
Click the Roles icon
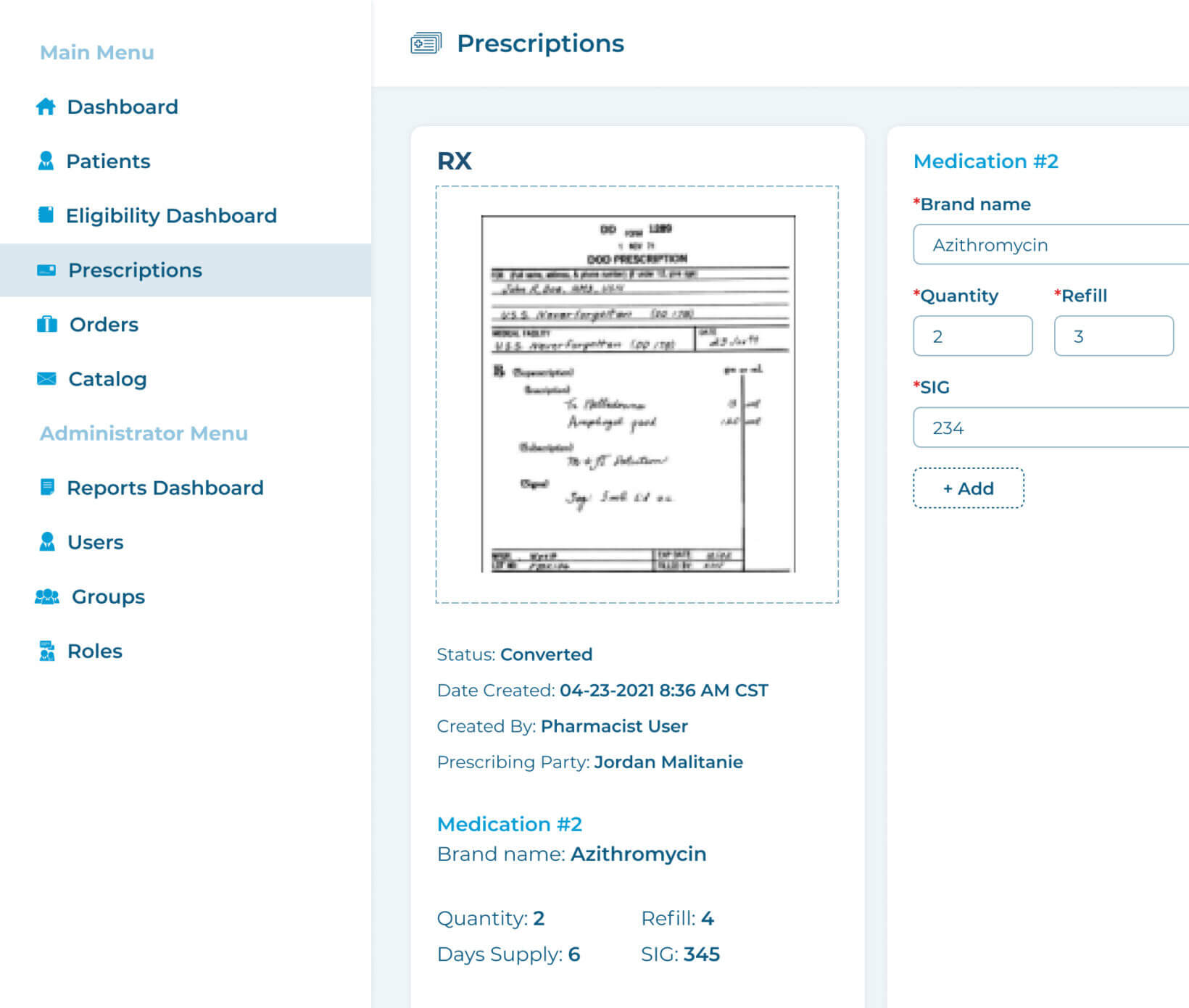pos(47,651)
